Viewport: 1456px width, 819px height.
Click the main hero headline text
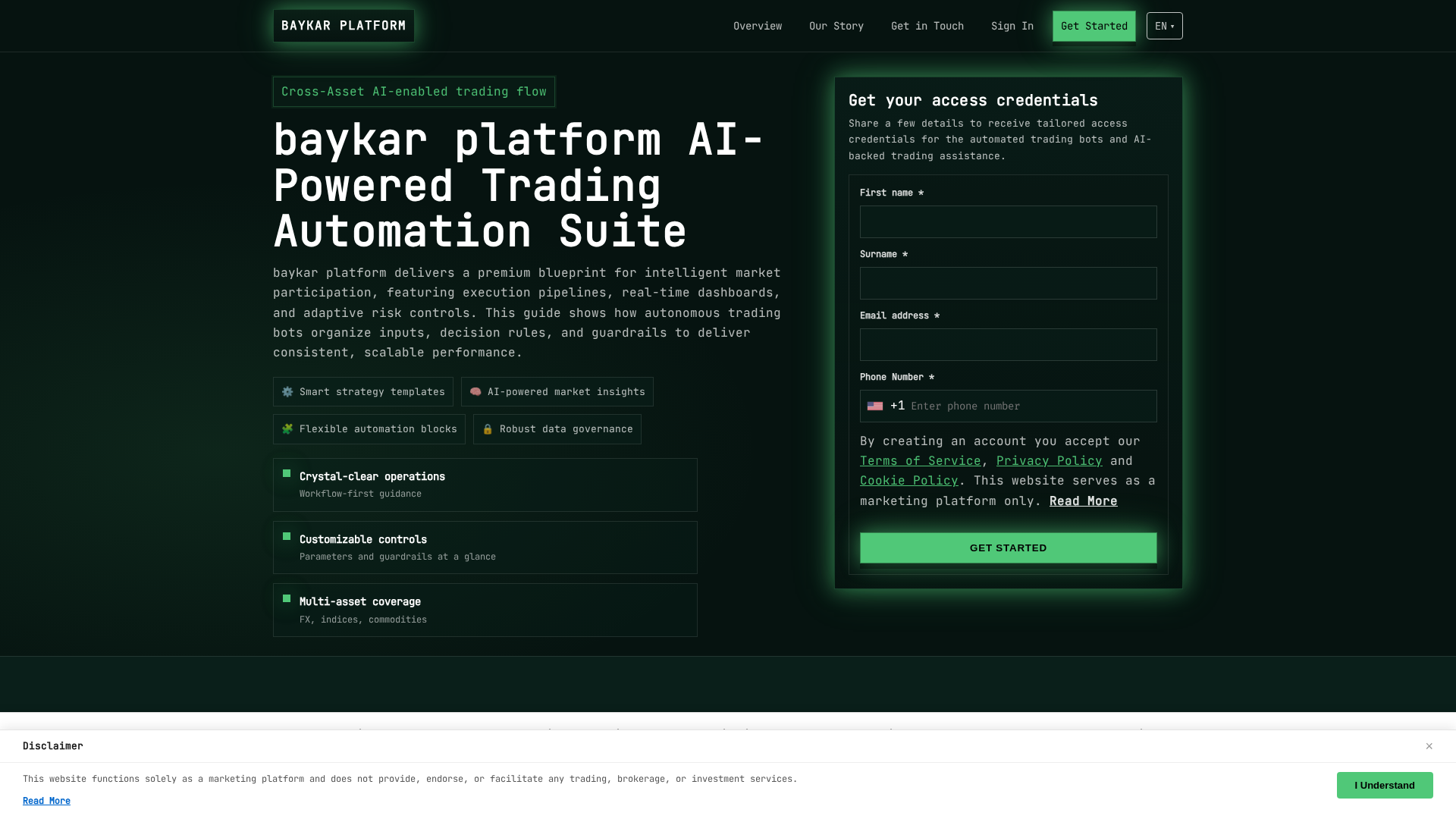(x=518, y=185)
